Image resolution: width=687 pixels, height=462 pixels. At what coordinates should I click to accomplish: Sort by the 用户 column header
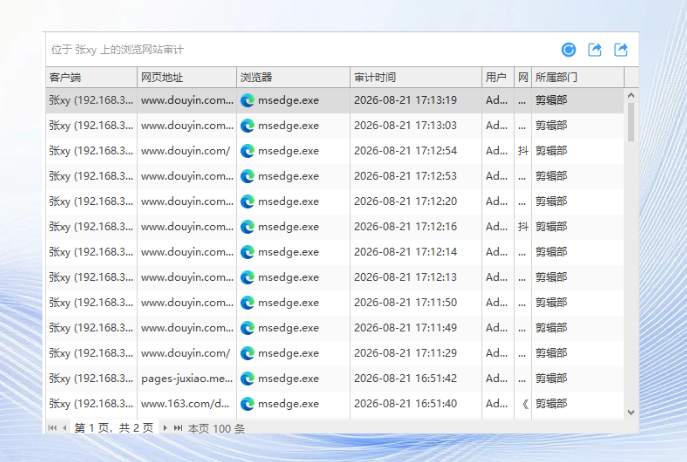coord(498,78)
